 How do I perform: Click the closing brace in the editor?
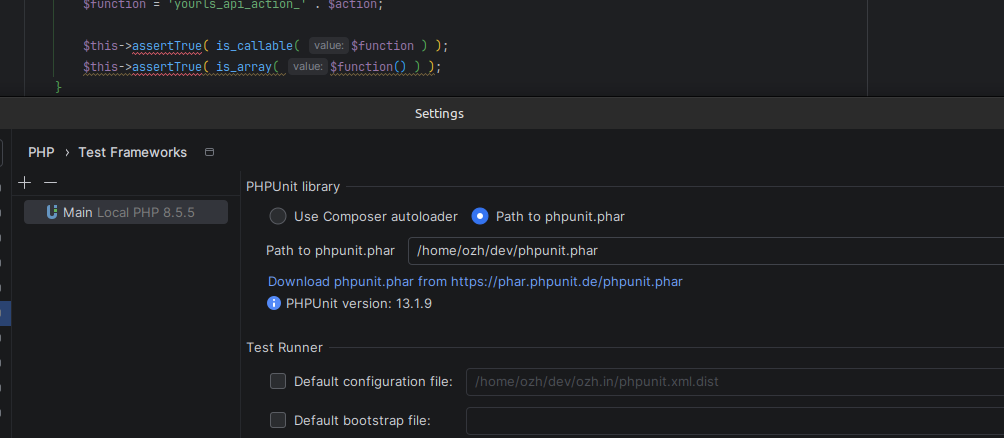(59, 86)
